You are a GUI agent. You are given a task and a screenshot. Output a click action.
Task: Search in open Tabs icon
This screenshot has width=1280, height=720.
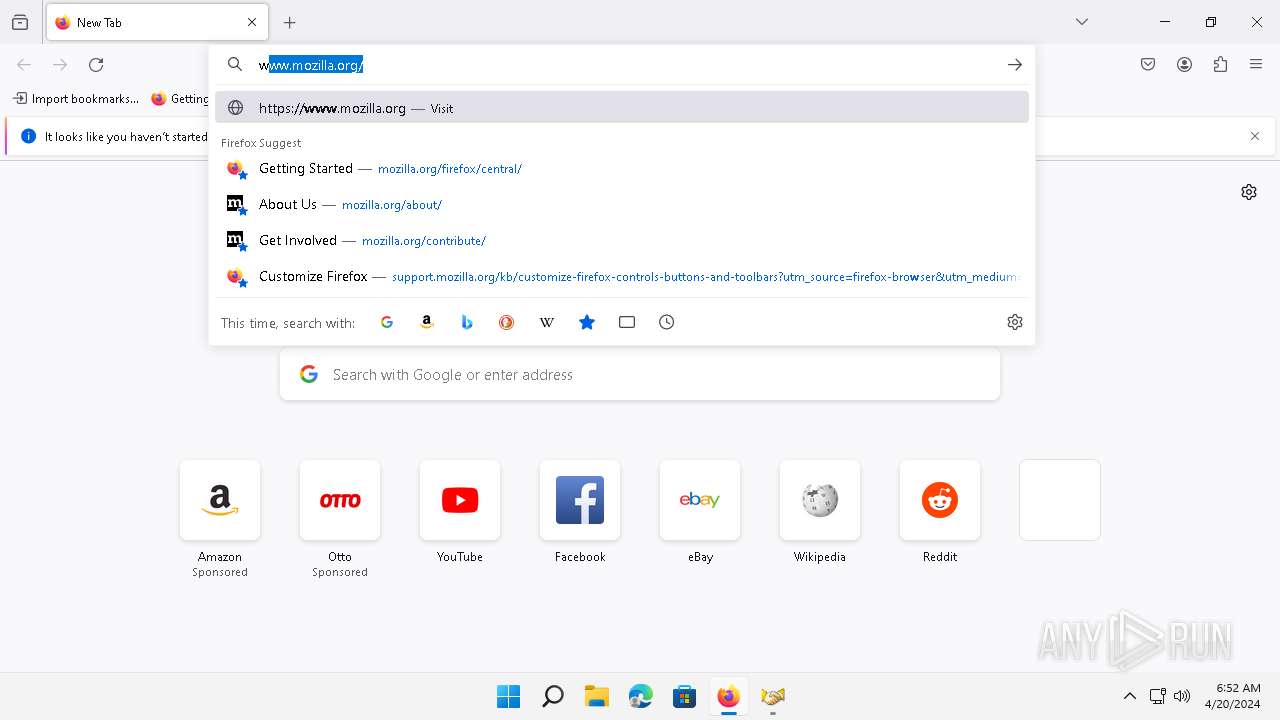(x=627, y=322)
